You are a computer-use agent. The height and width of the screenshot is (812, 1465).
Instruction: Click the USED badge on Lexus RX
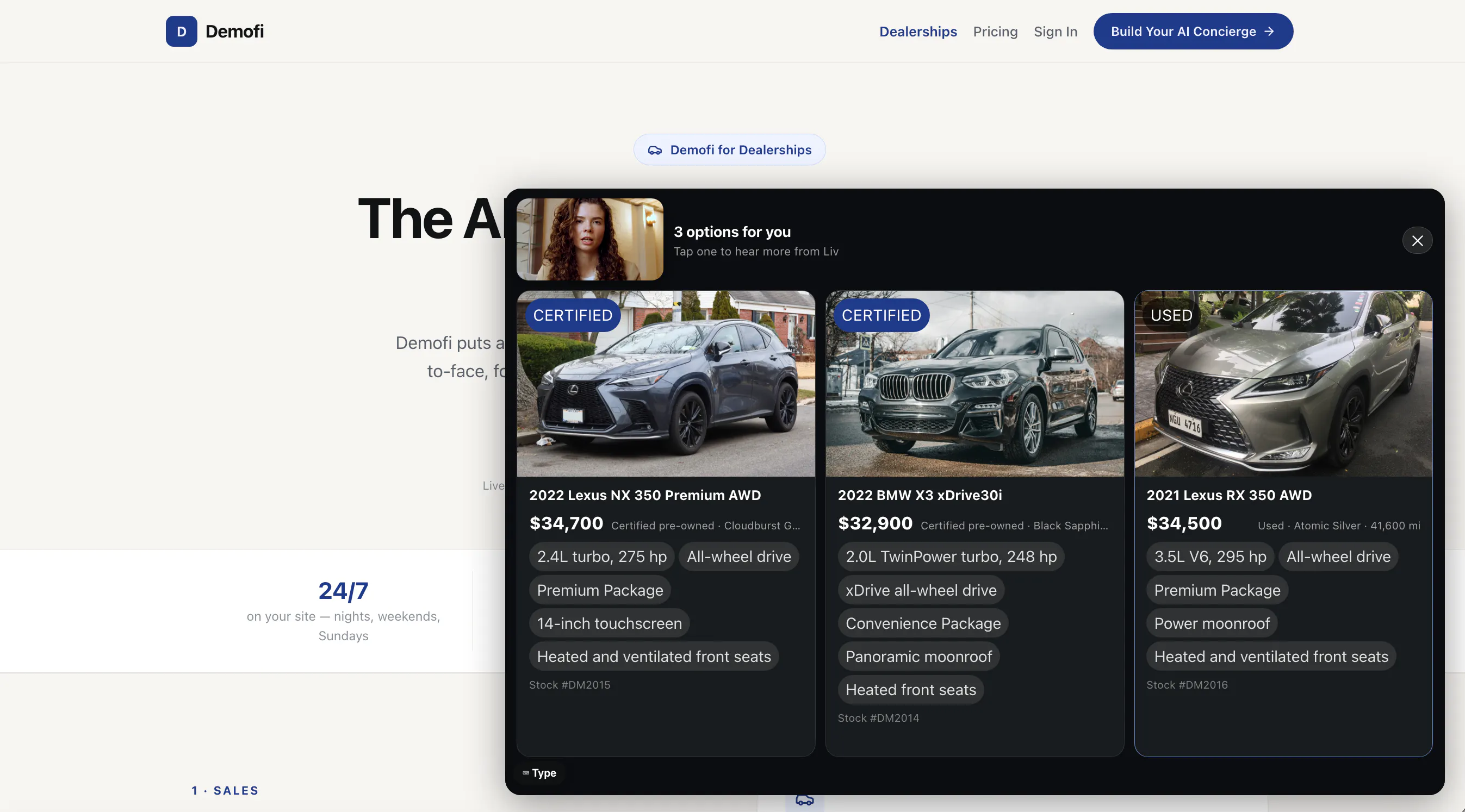(1171, 315)
